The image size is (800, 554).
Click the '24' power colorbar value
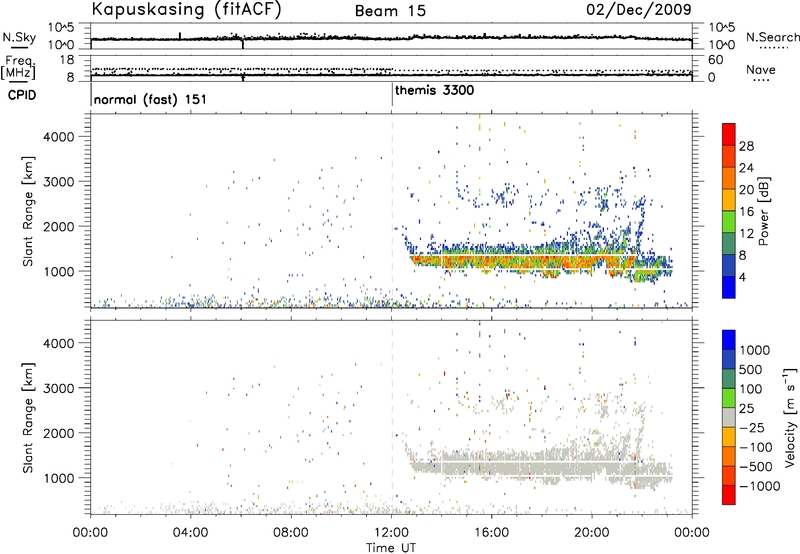pos(746,168)
